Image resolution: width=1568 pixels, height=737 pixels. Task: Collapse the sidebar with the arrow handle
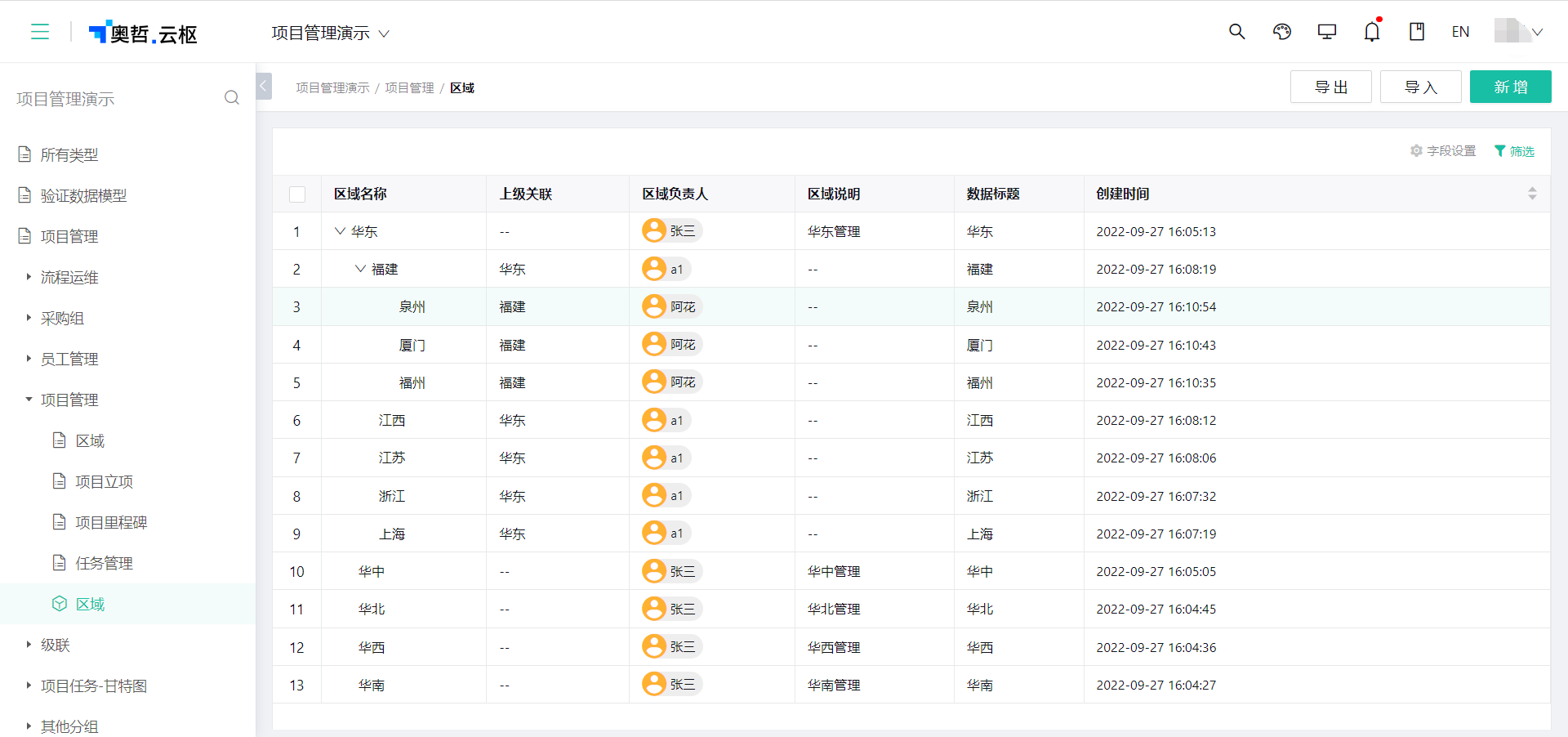(x=264, y=86)
